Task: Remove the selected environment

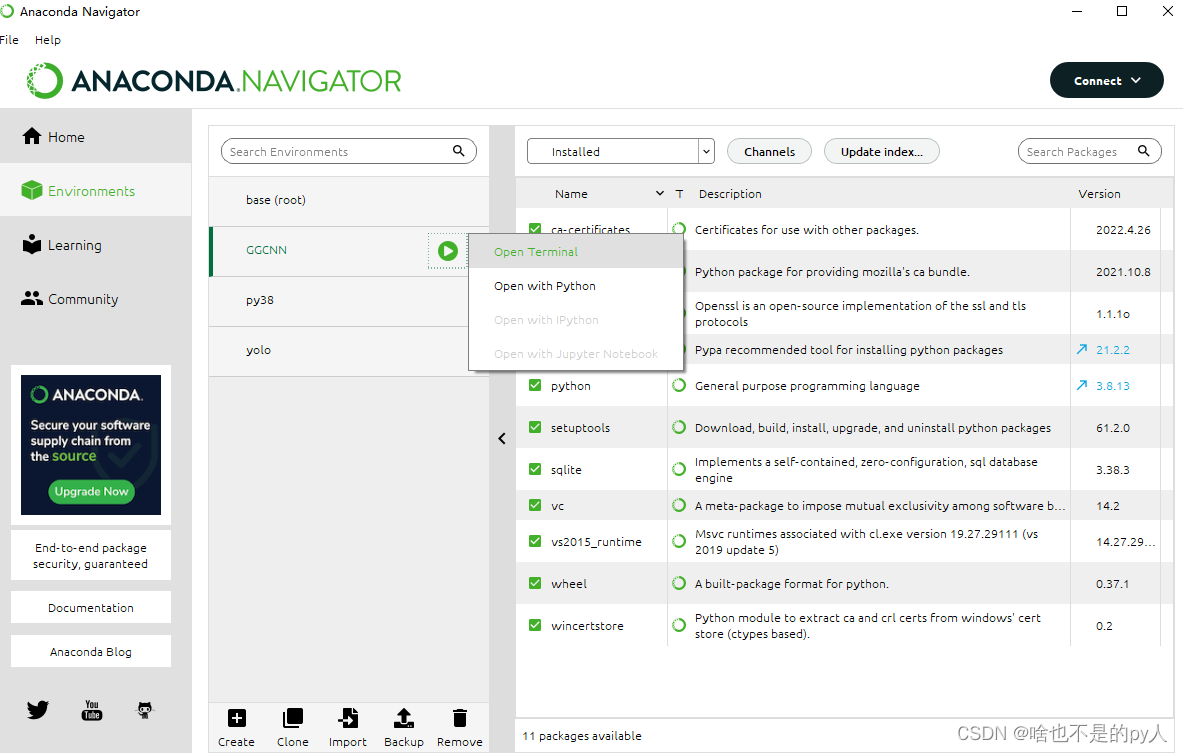Action: 459,727
